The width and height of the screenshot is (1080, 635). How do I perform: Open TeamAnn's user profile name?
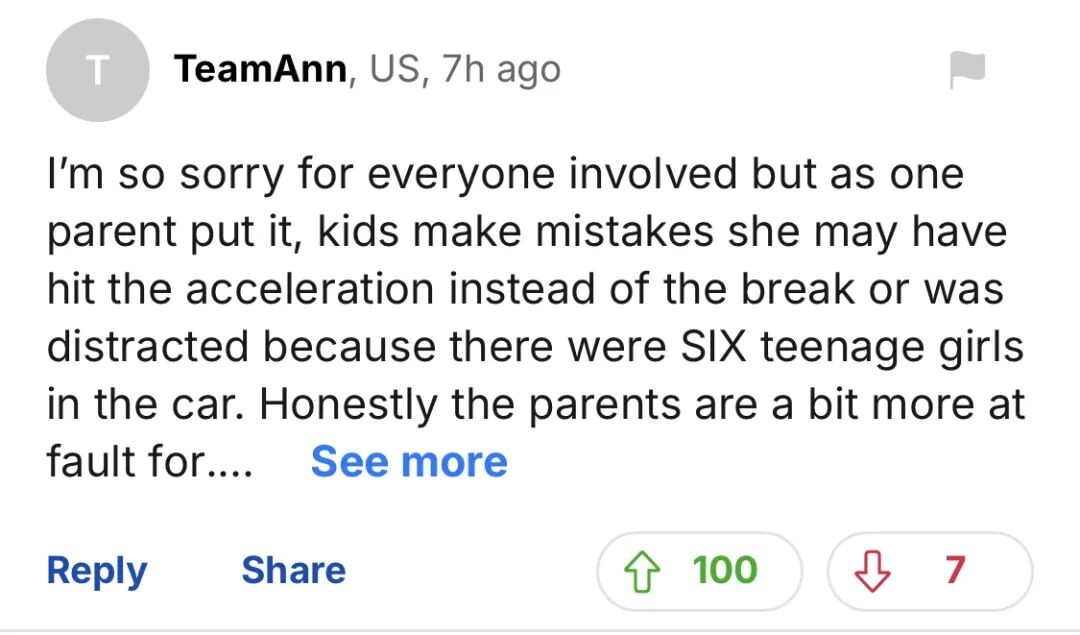tap(261, 69)
